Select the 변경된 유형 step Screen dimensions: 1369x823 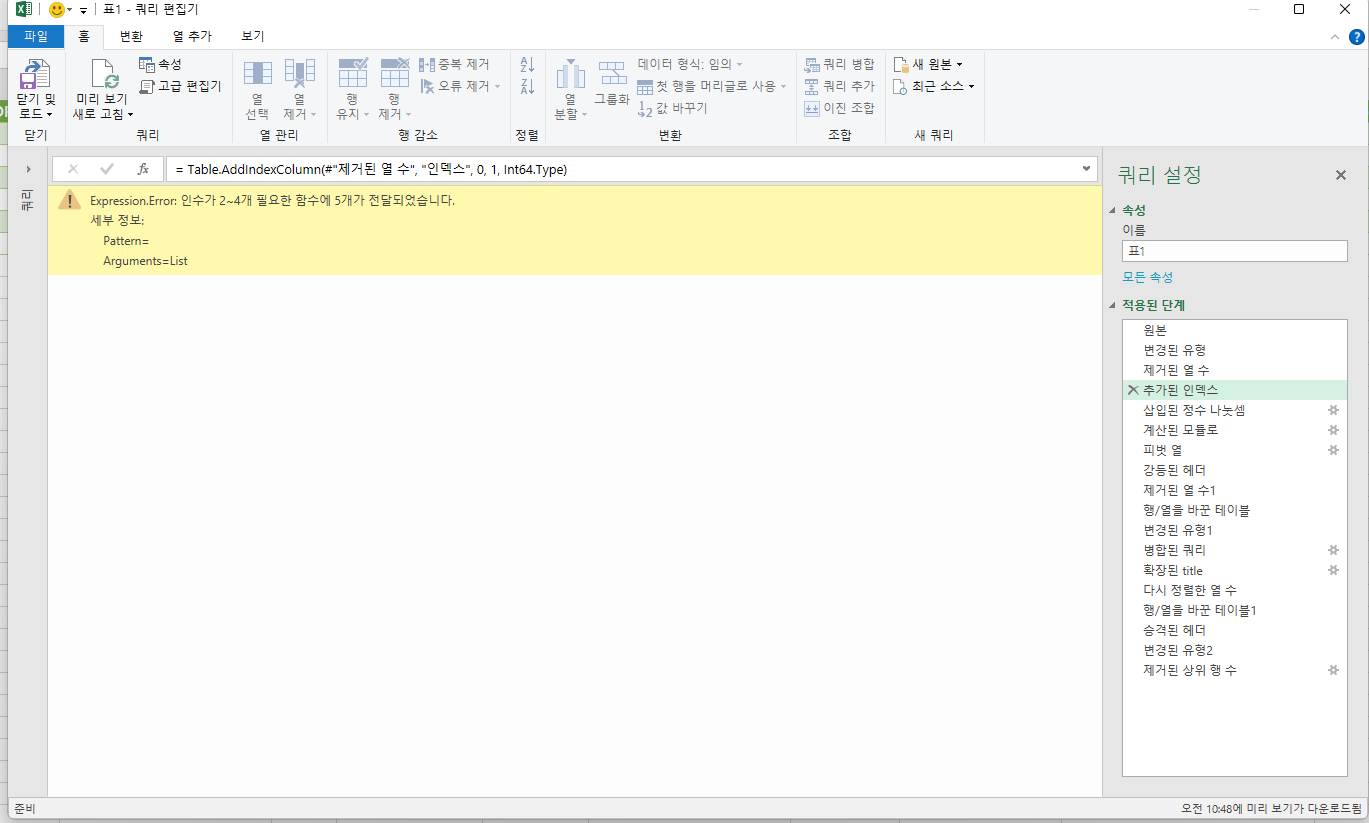point(1235,350)
